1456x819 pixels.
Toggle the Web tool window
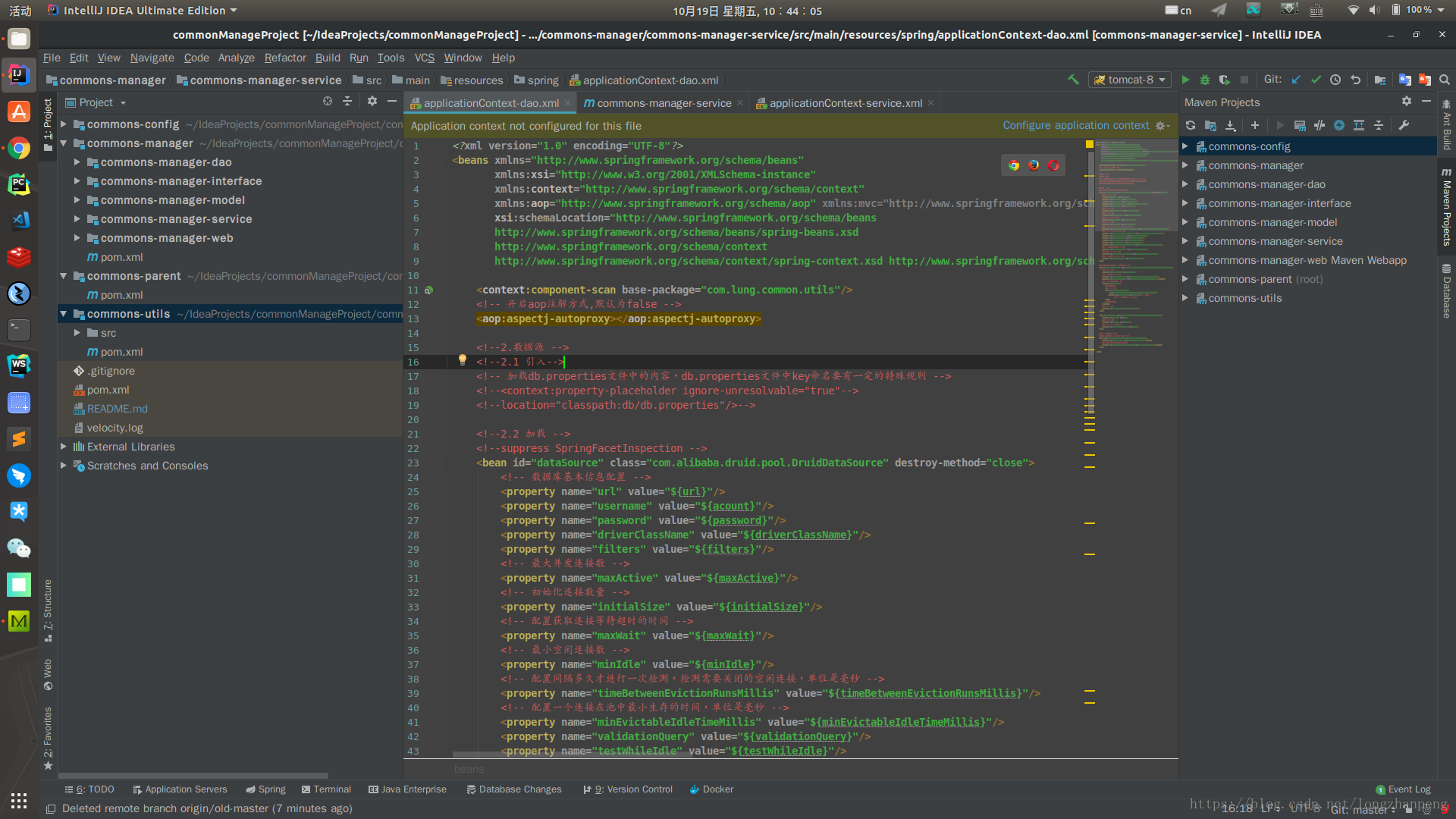click(x=48, y=674)
